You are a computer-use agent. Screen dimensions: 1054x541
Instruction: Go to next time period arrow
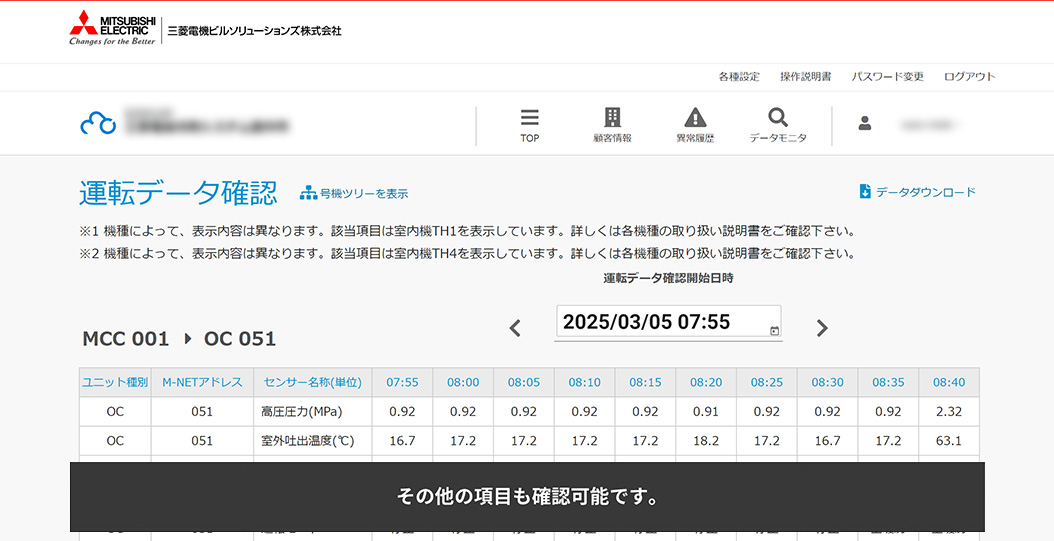[x=822, y=328]
